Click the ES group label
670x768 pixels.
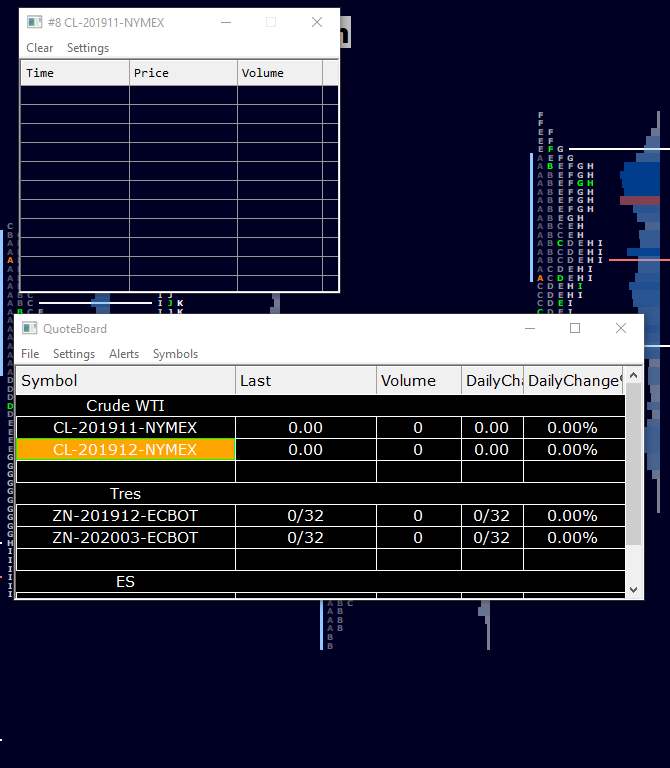[125, 582]
